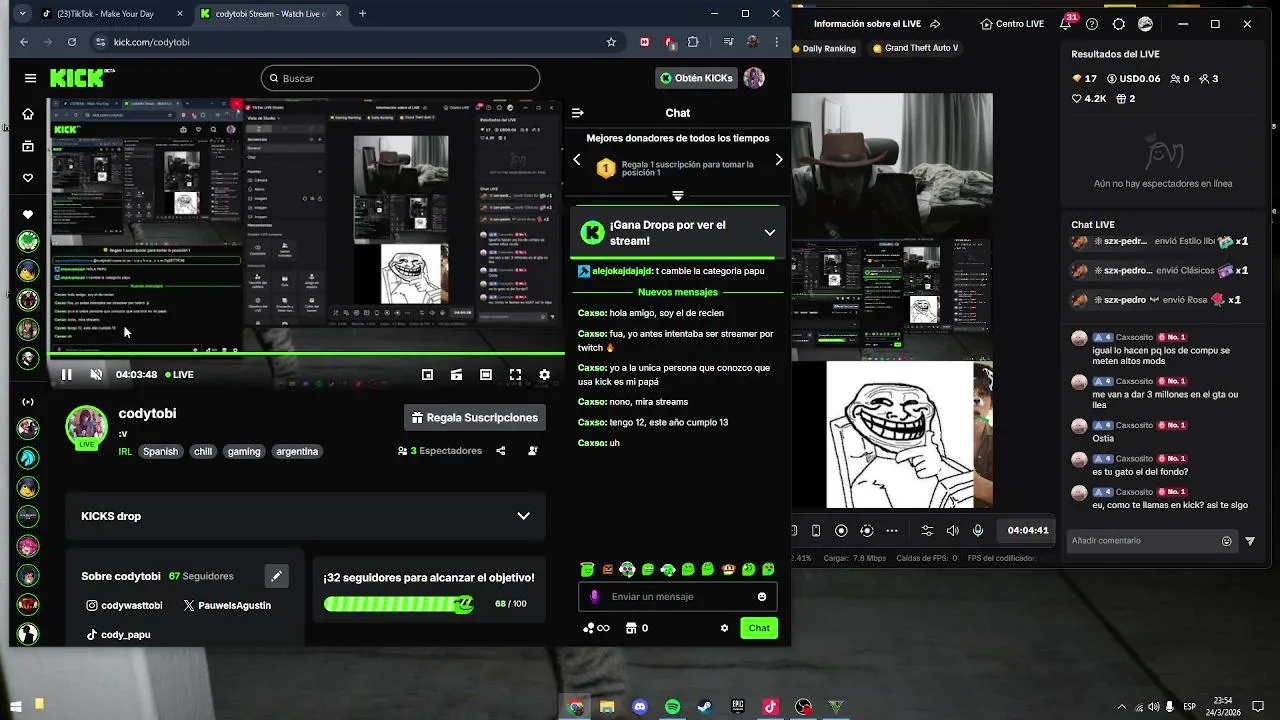Share the codytobi channel
Image resolution: width=1280 pixels, height=720 pixels.
(x=501, y=451)
